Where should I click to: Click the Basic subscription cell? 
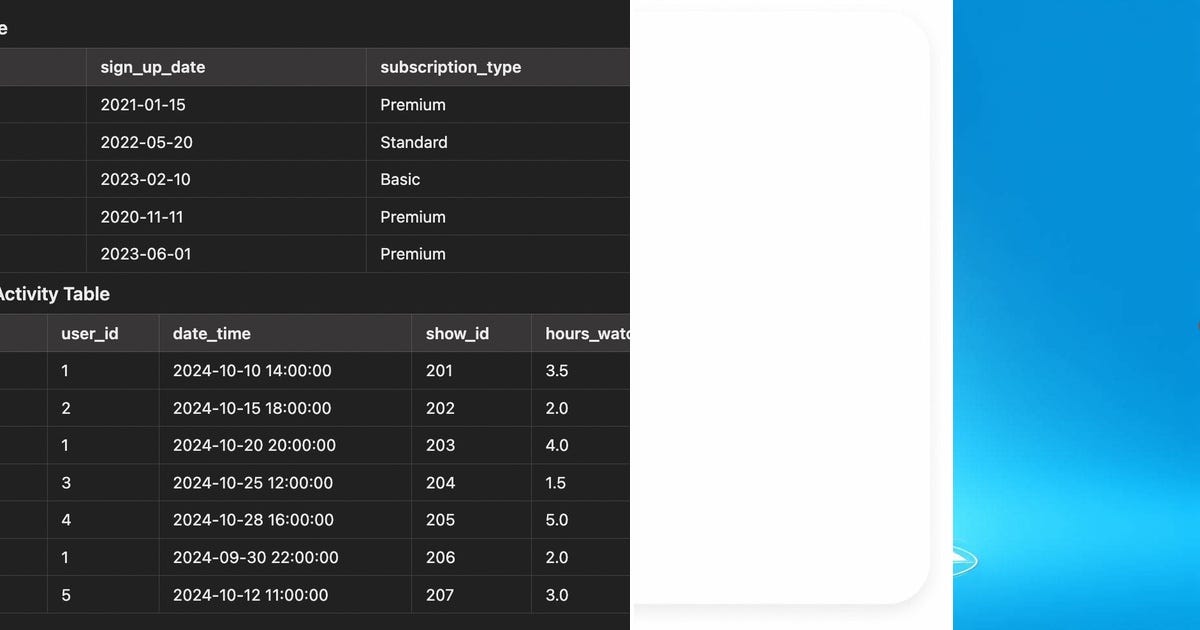pos(399,179)
